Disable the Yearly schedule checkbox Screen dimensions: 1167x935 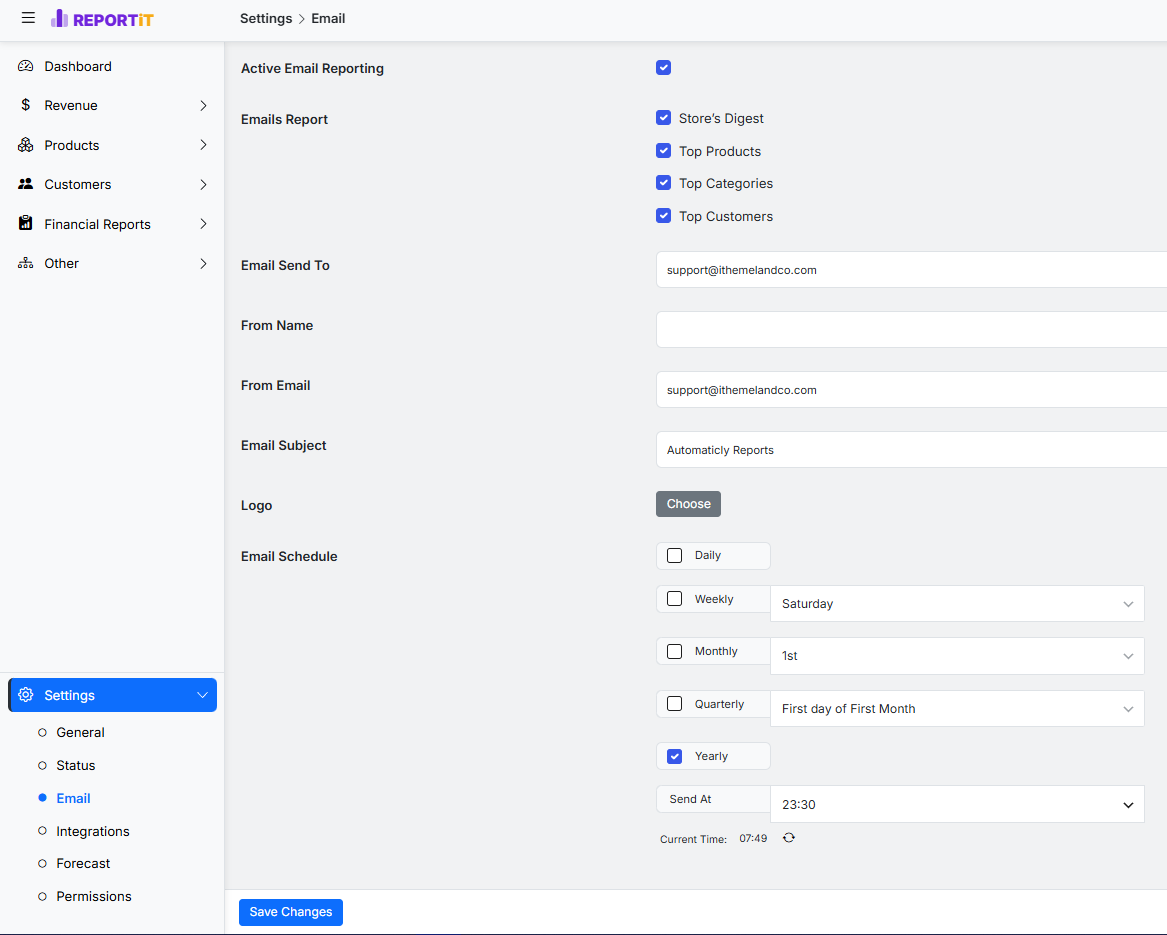coord(674,756)
